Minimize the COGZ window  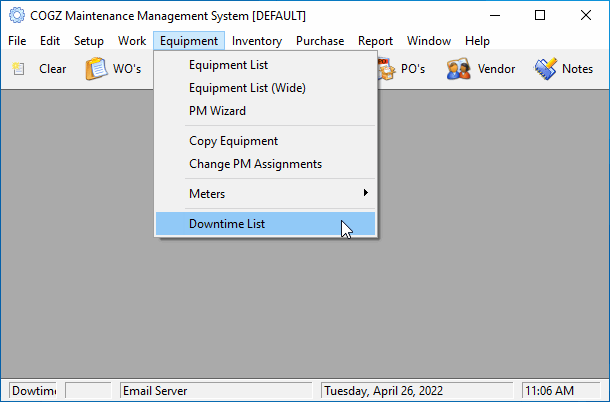pos(495,16)
